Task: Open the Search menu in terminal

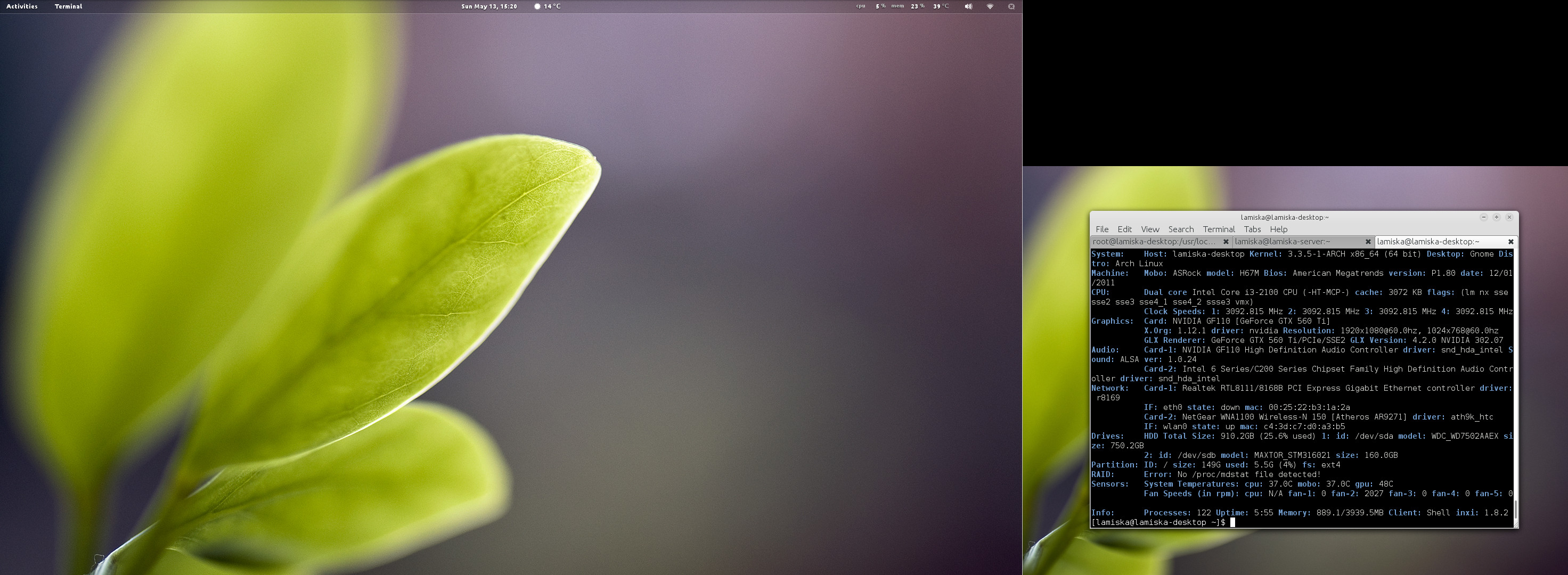Action: point(1181,229)
